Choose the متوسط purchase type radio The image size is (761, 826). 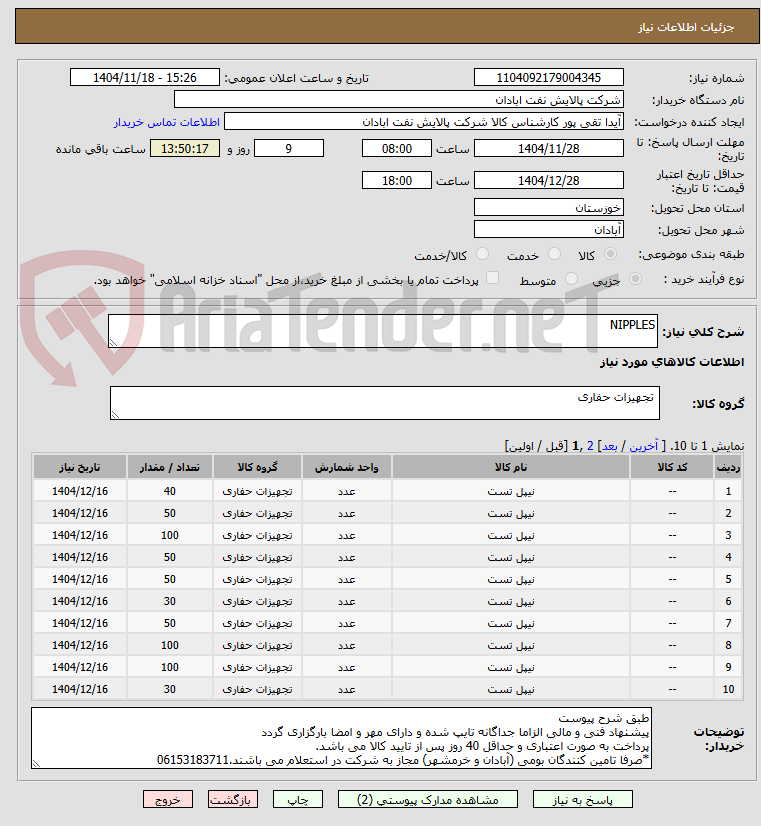click(571, 279)
